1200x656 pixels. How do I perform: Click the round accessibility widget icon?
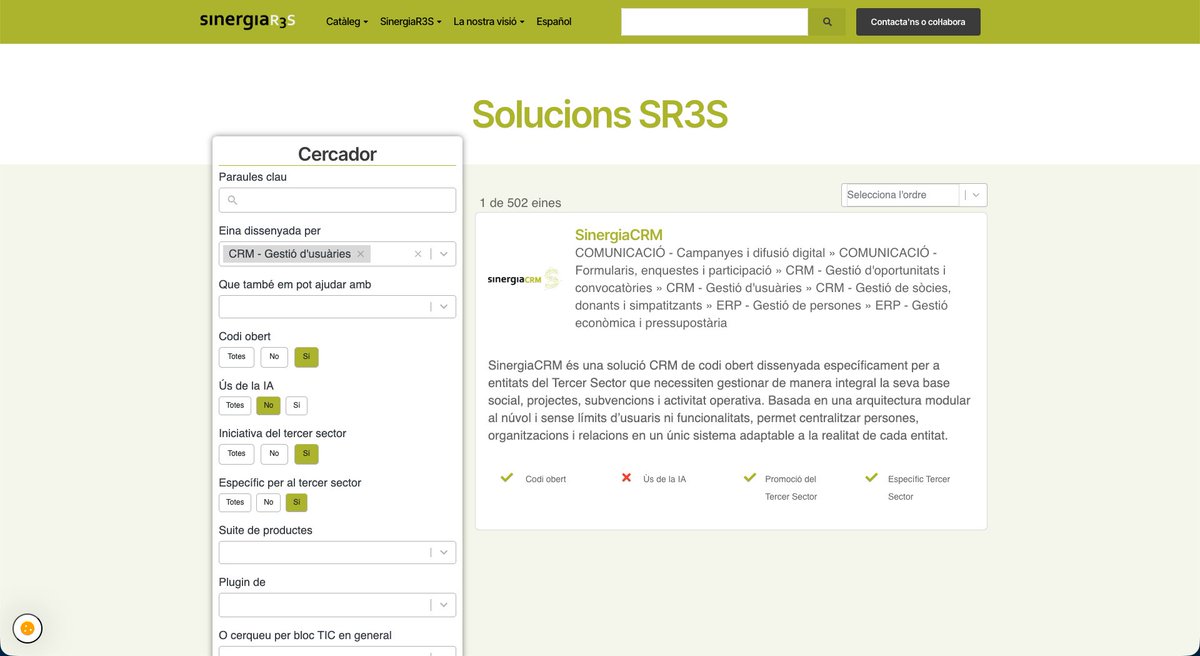tap(28, 628)
